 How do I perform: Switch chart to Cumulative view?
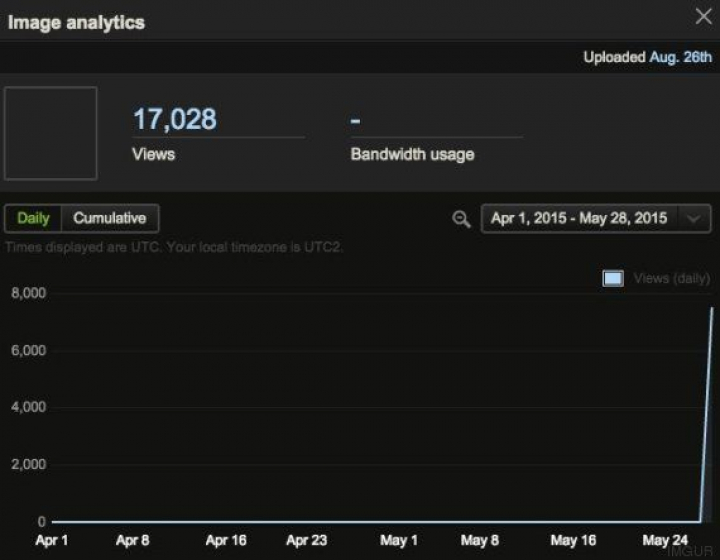coord(109,218)
